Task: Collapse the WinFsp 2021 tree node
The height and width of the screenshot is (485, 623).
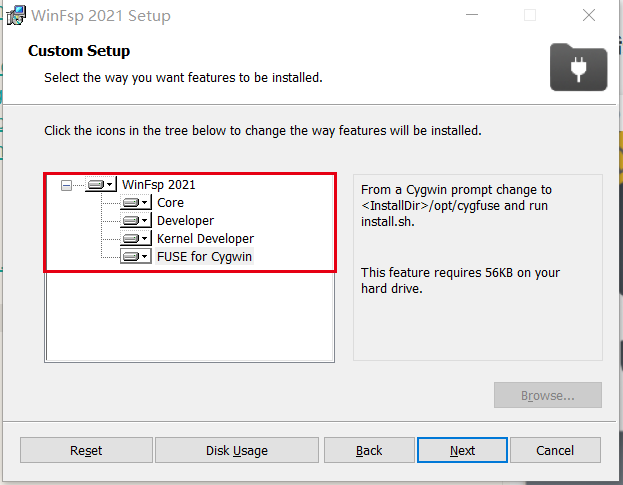Action: (x=66, y=185)
